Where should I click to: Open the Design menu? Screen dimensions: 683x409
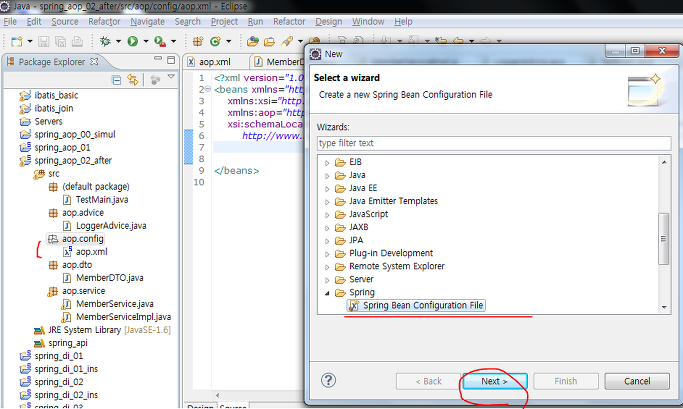(x=328, y=21)
